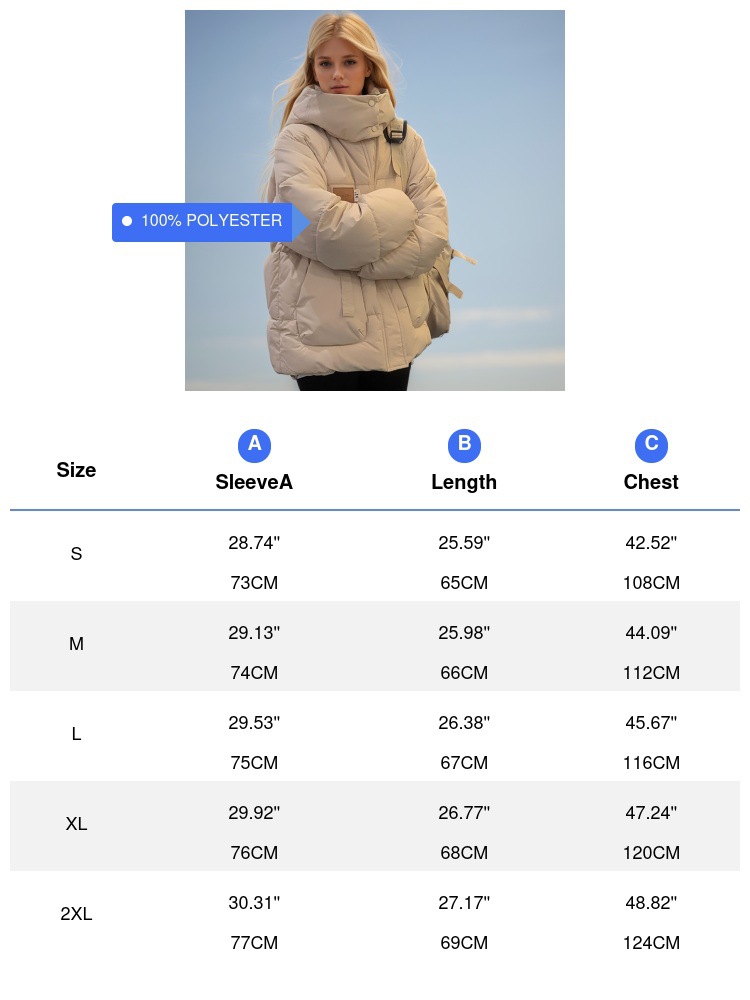Image resolution: width=750 pixels, height=1000 pixels.
Task: Select the M size row label
Action: pos(76,644)
